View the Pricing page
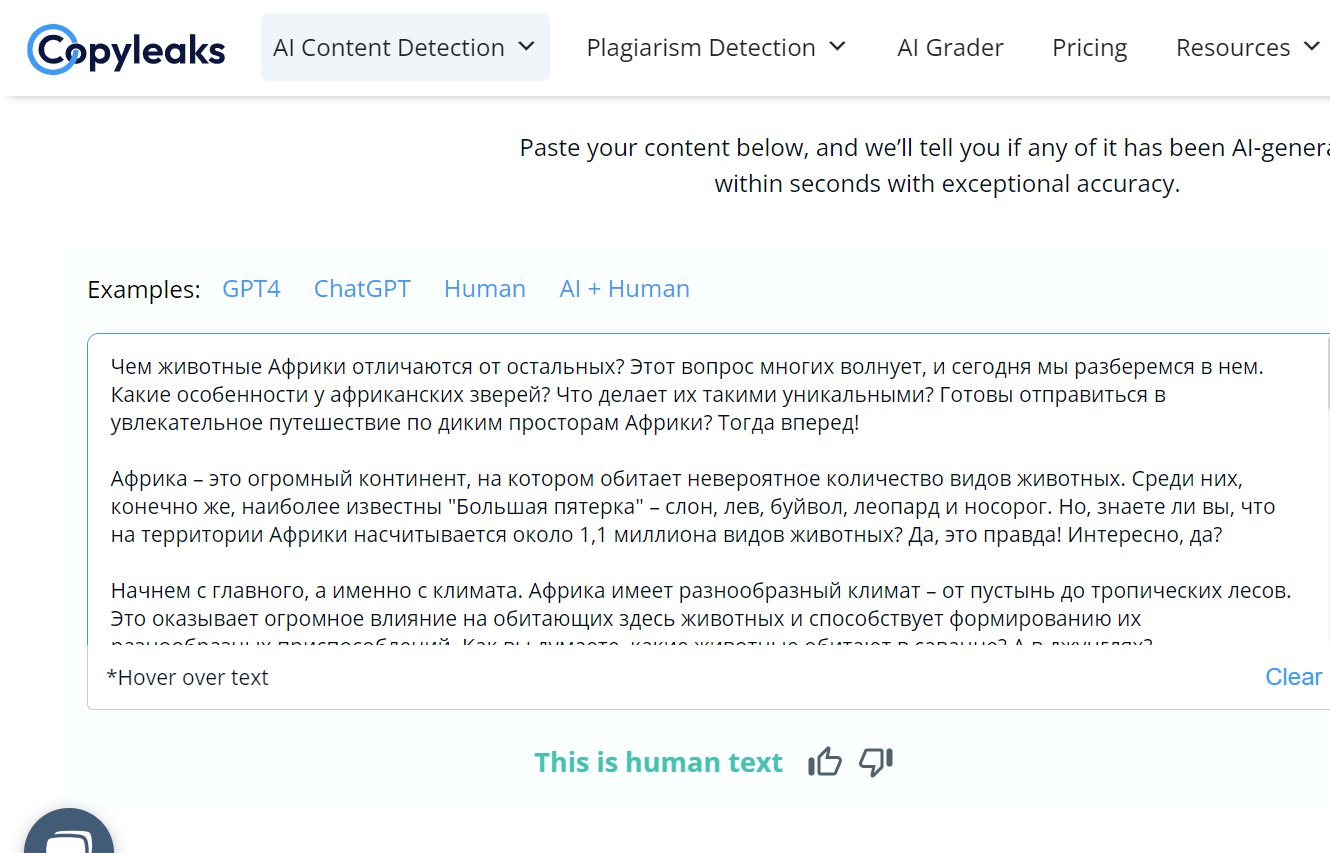 click(1089, 46)
